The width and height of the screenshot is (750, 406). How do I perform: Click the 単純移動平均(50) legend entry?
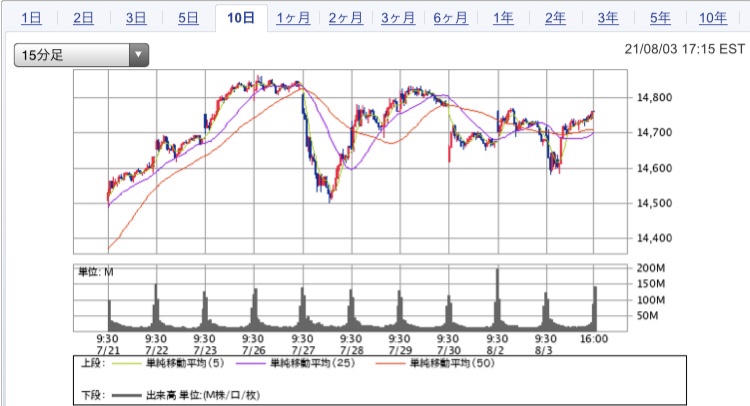(452, 363)
